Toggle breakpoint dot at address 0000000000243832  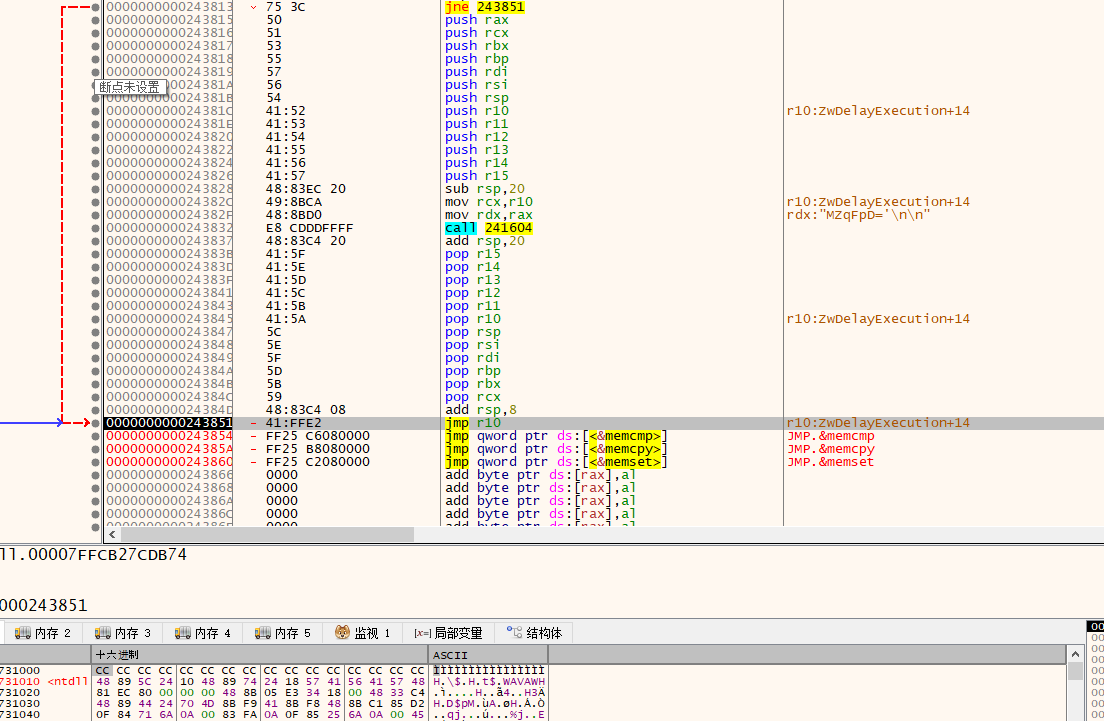[96, 228]
